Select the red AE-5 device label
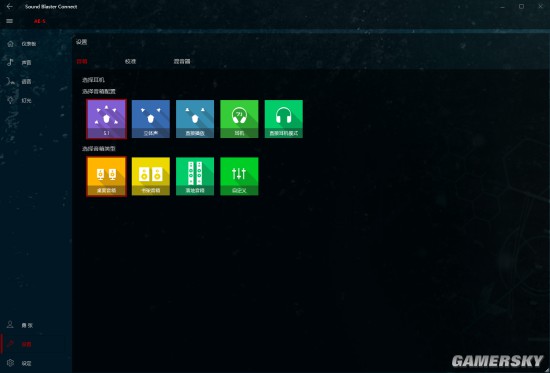 pyautogui.click(x=40, y=21)
